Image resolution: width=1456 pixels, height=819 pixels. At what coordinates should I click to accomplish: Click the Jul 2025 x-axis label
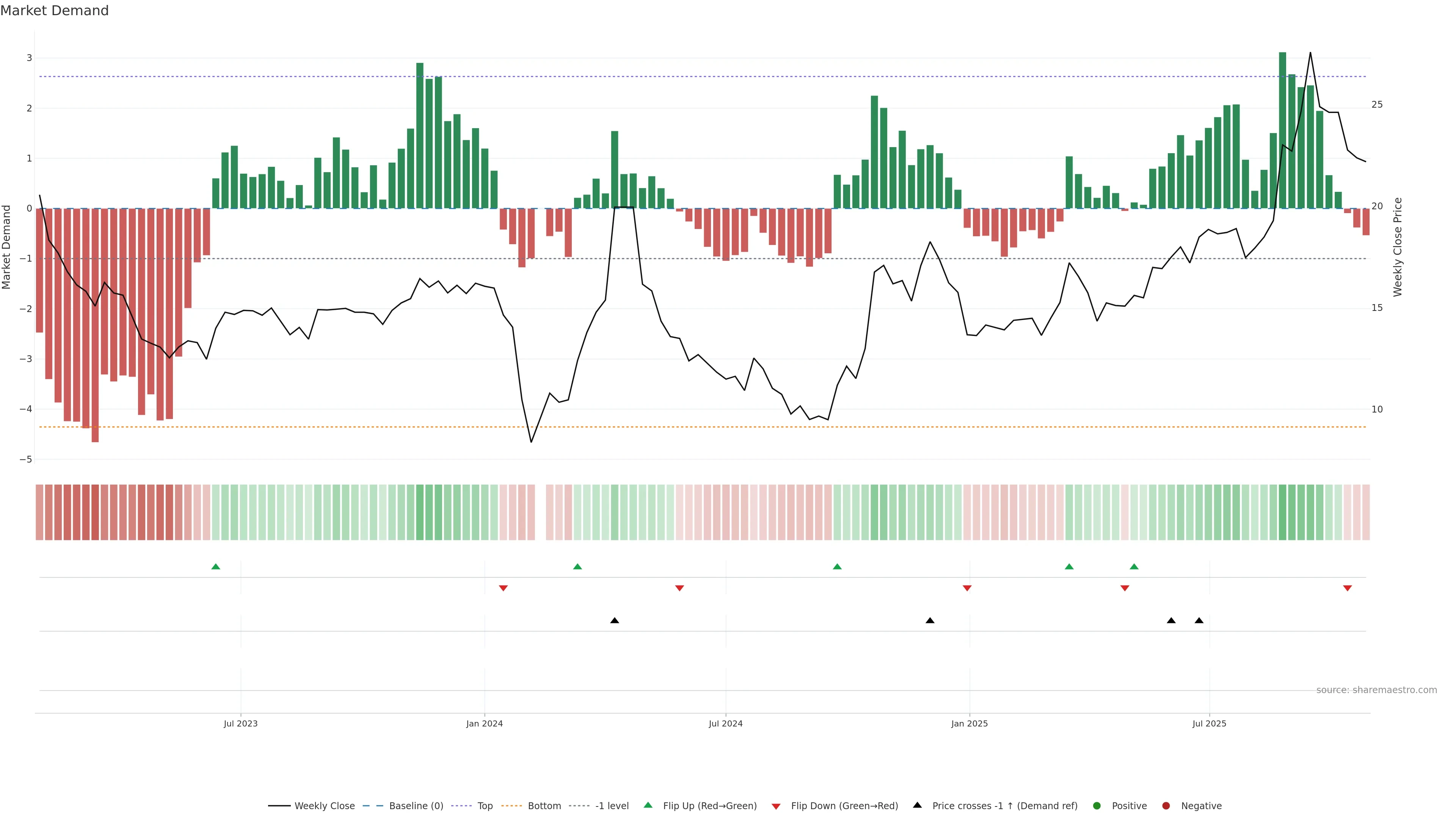(1209, 723)
